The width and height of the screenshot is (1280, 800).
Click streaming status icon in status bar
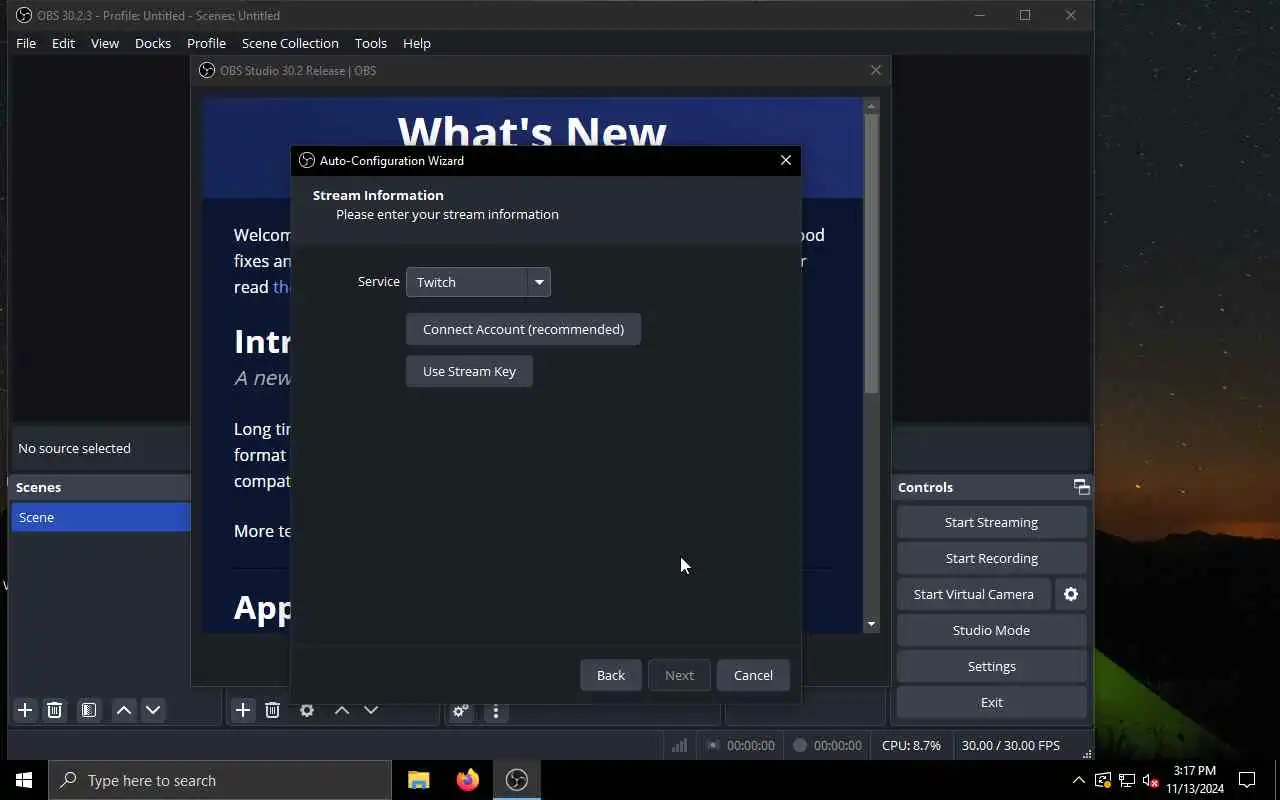(x=713, y=745)
